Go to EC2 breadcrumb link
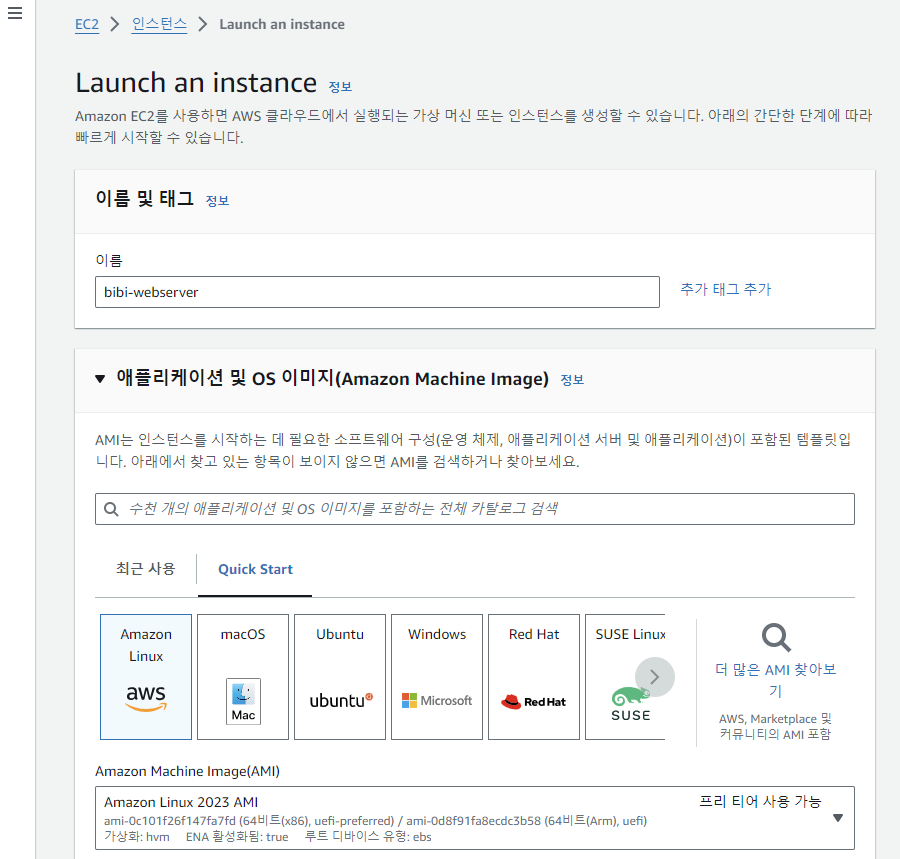900x859 pixels. [x=87, y=24]
